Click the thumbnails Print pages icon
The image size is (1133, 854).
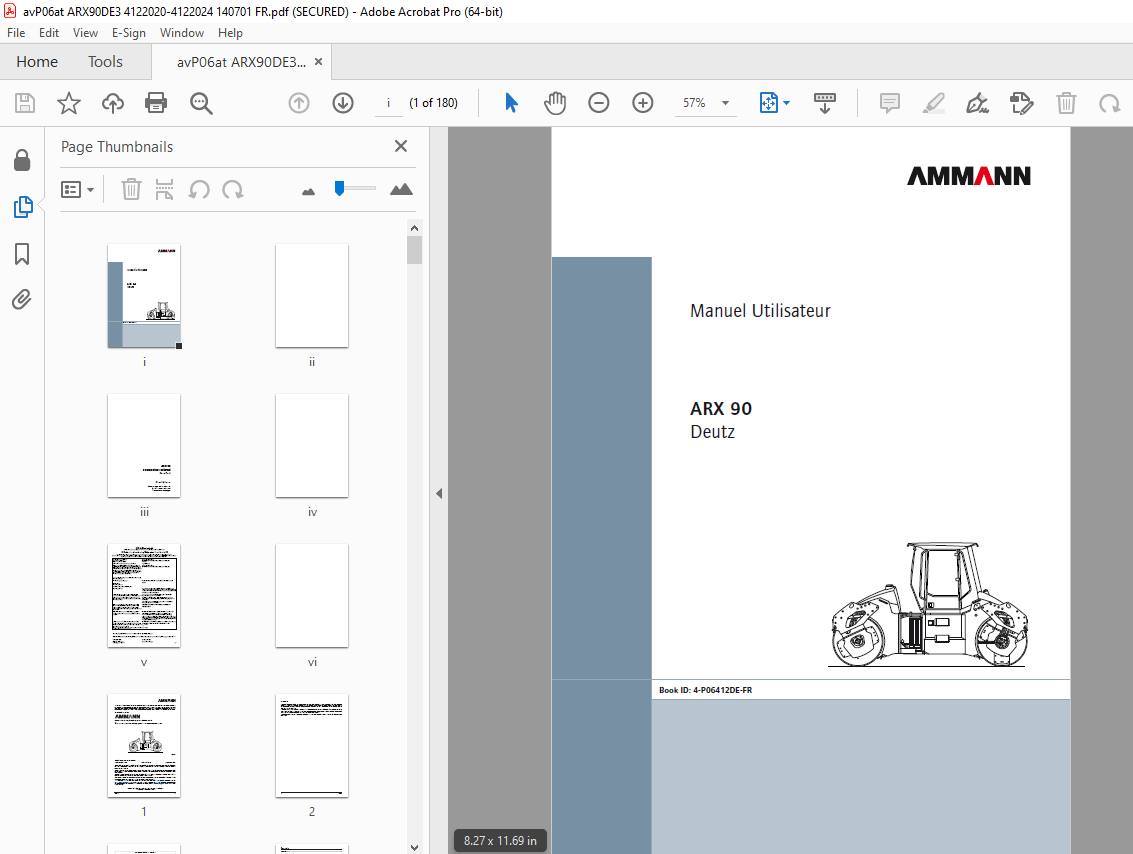164,189
